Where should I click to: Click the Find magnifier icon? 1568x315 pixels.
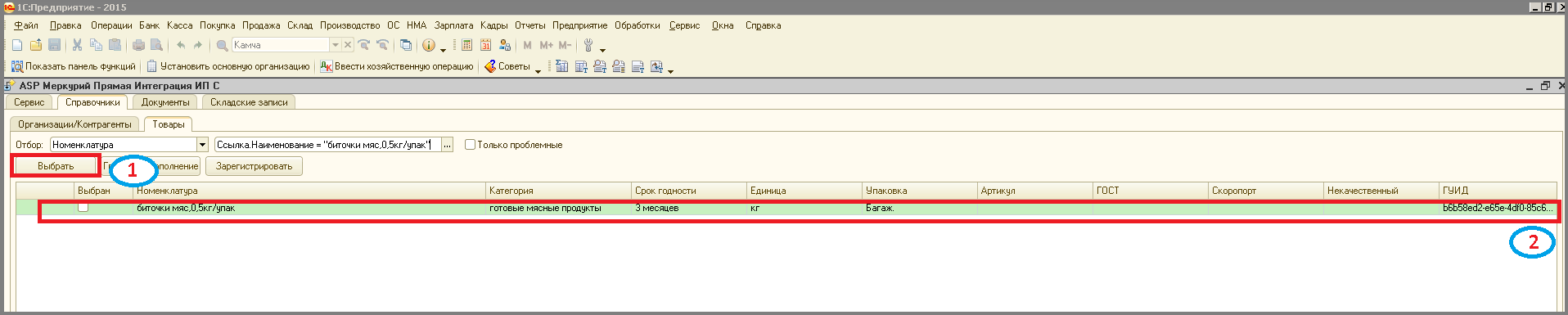pos(222,45)
